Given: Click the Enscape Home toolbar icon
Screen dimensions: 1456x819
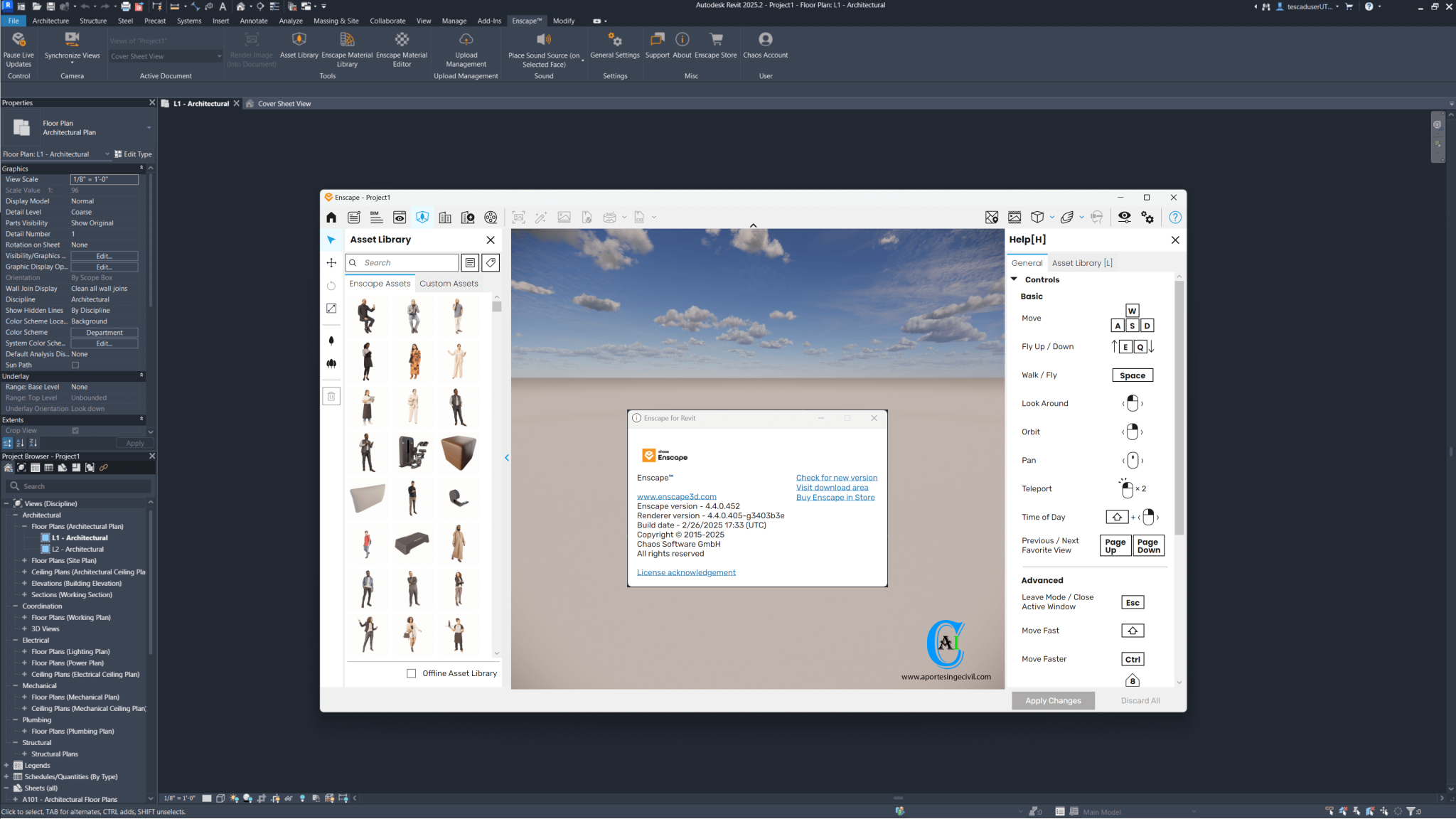Looking at the screenshot, I should pos(331,218).
